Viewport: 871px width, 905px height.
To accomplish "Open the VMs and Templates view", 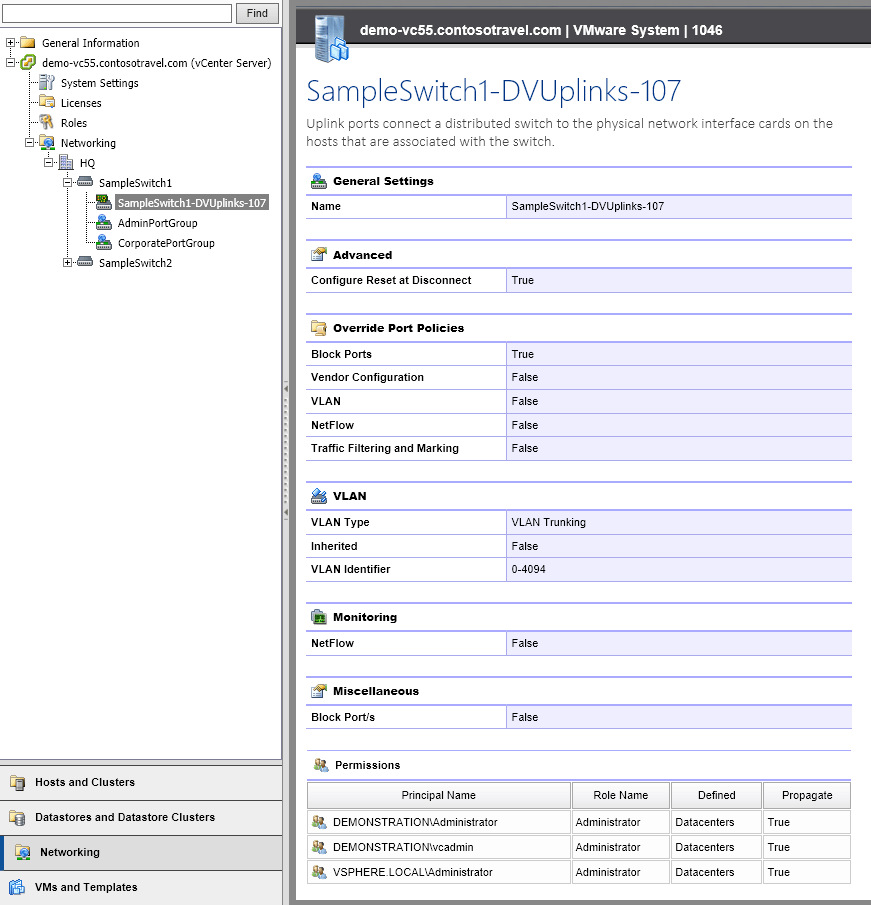I will pos(141,888).
